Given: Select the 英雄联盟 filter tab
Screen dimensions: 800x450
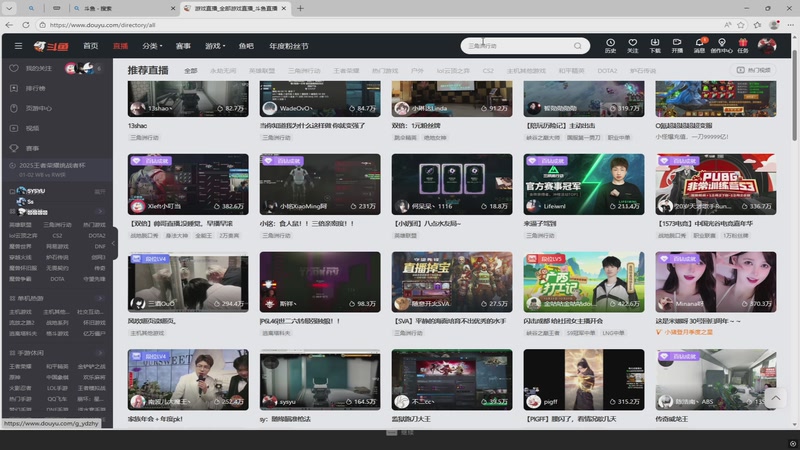Looking at the screenshot, I should click(x=262, y=70).
